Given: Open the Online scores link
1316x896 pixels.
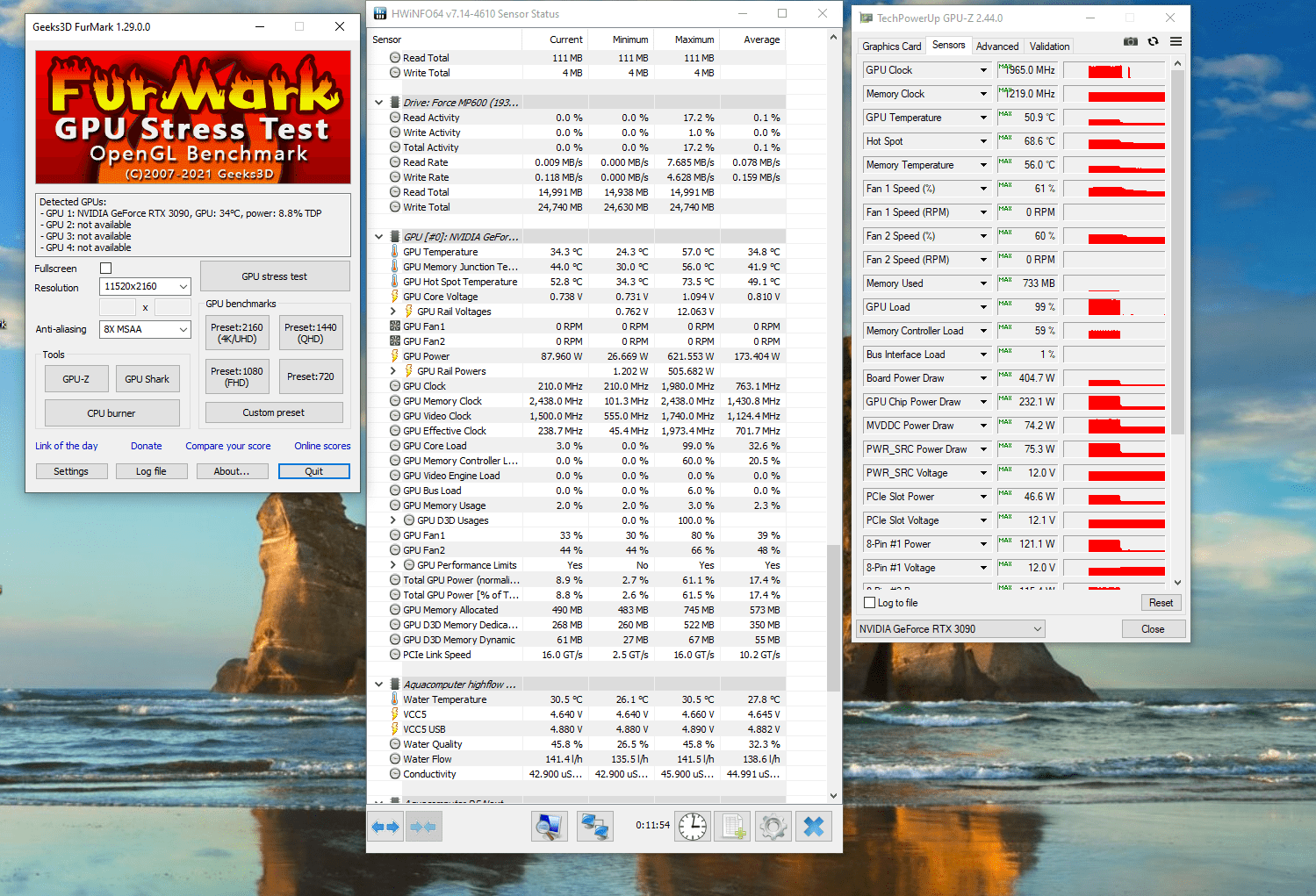Looking at the screenshot, I should 322,446.
